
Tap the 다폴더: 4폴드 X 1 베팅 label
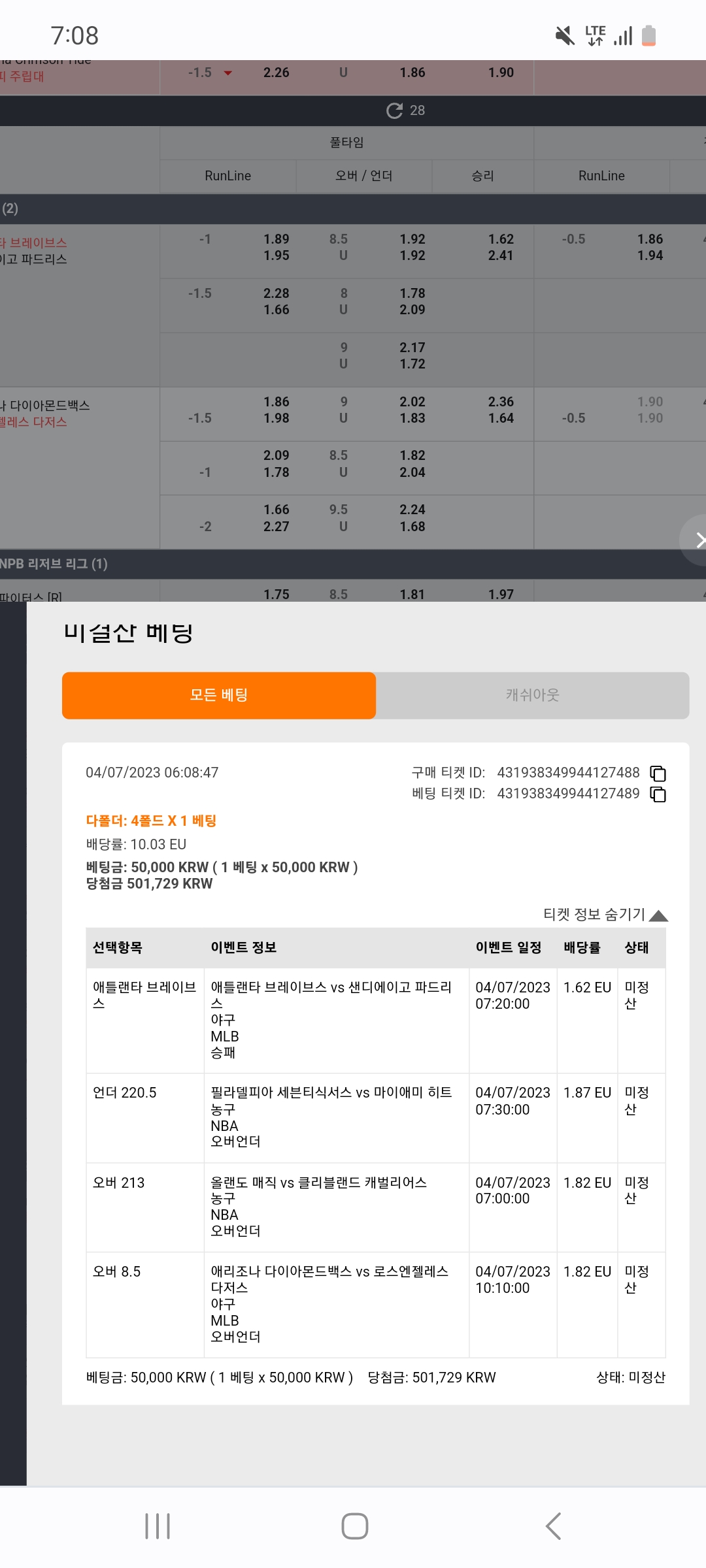(x=151, y=821)
